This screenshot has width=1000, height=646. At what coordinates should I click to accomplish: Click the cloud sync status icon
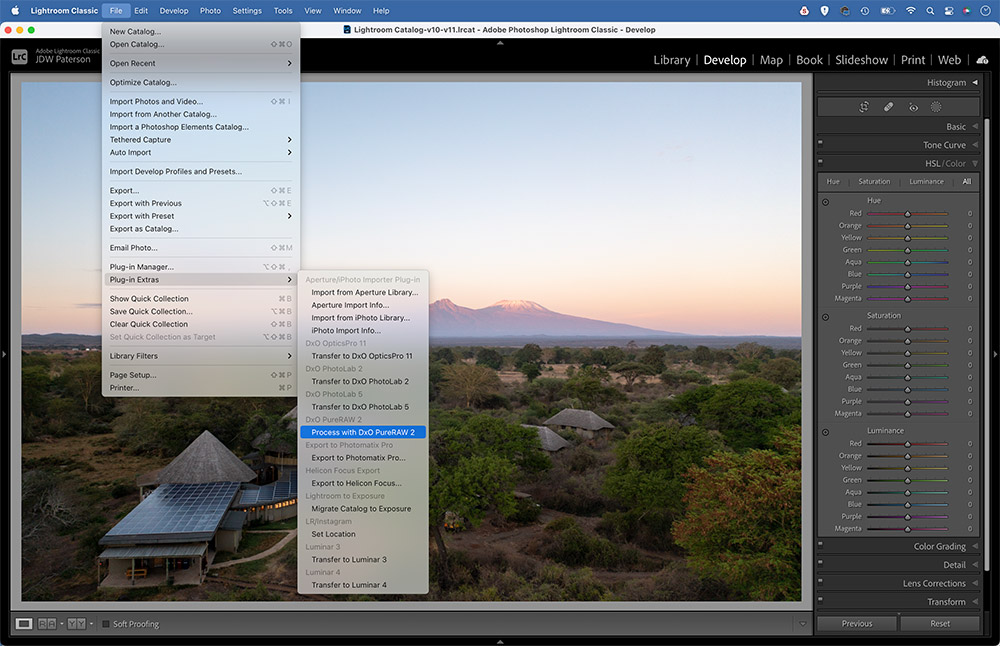click(x=982, y=60)
